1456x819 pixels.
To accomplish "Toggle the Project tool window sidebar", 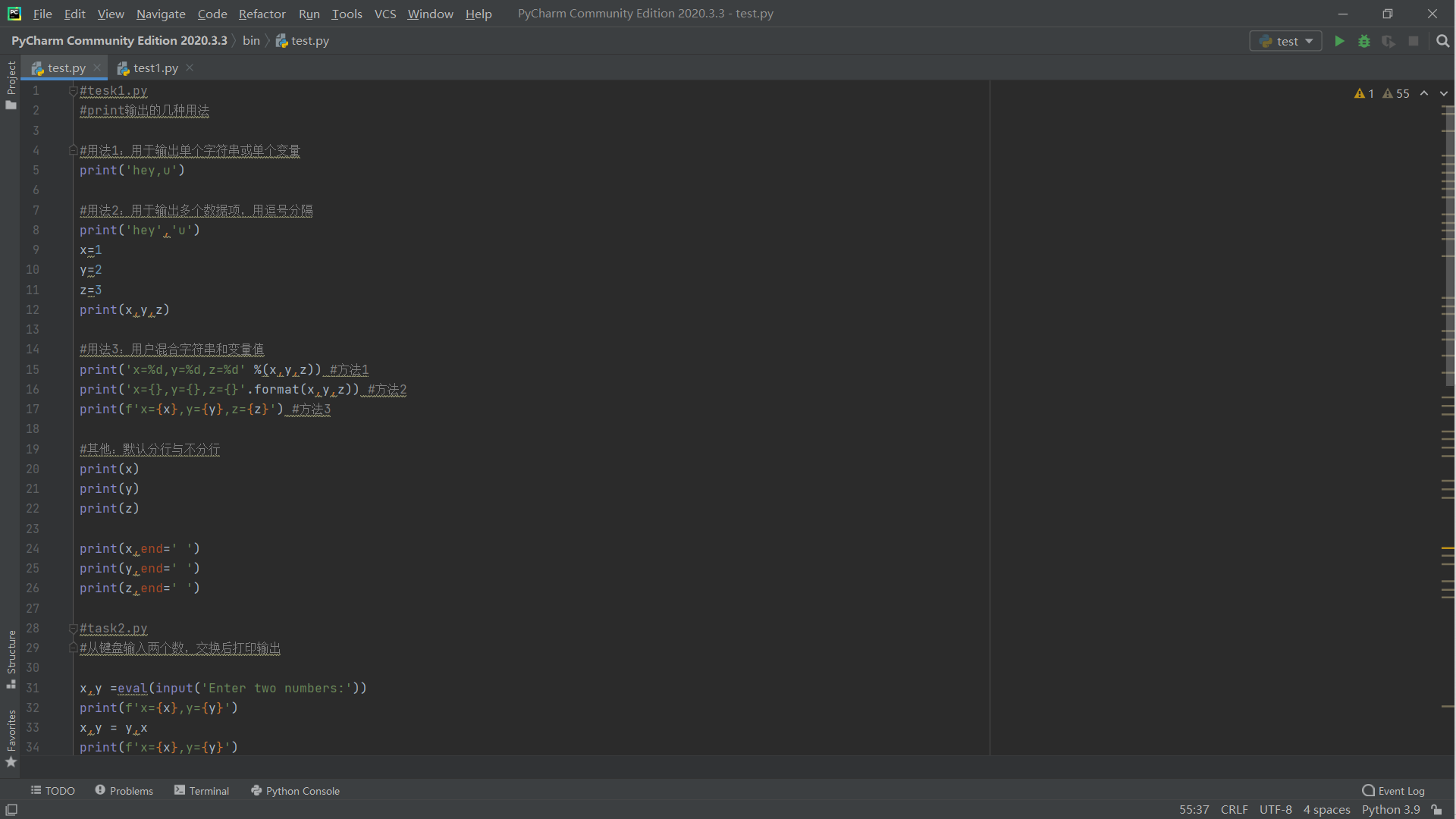I will (x=11, y=83).
